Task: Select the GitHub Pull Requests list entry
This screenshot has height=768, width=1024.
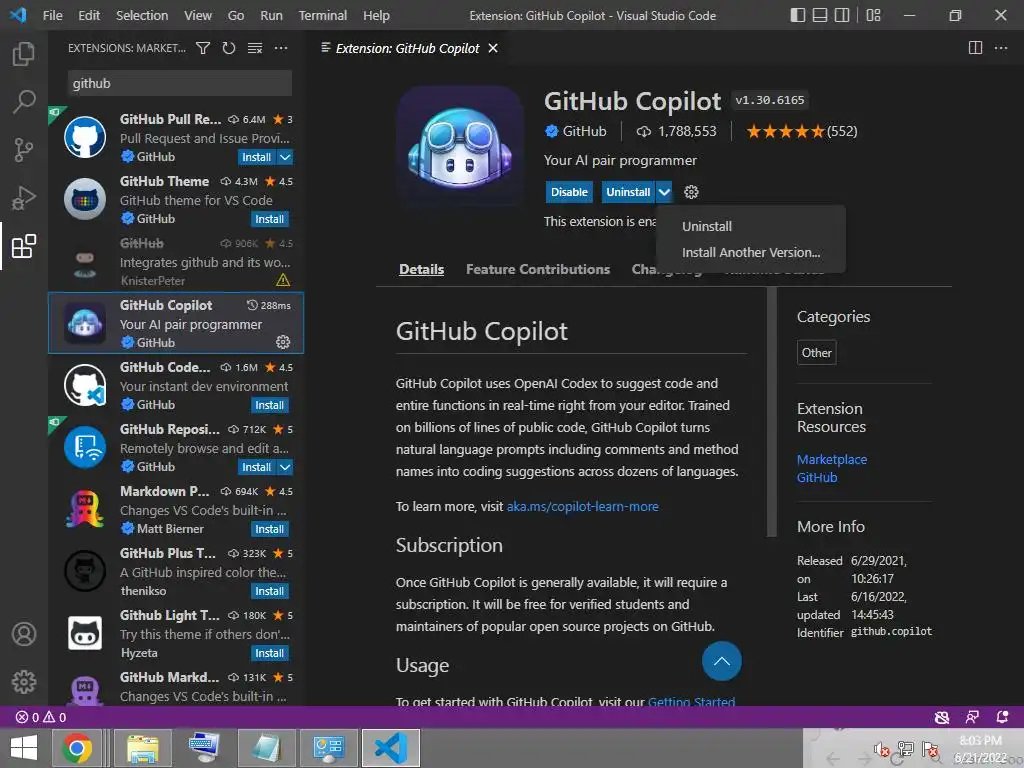Action: (176, 138)
